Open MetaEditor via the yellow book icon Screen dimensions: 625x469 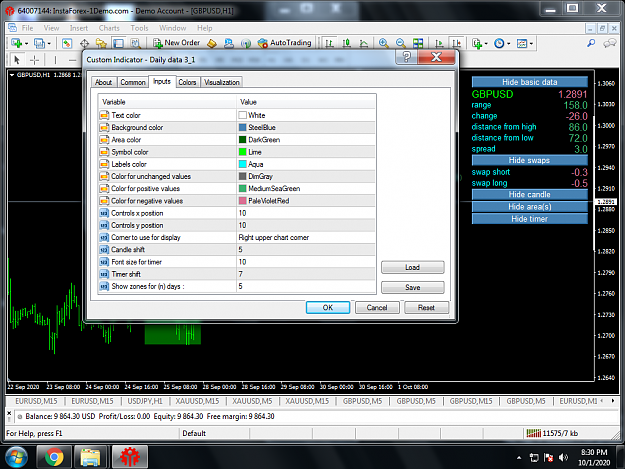click(x=212, y=43)
